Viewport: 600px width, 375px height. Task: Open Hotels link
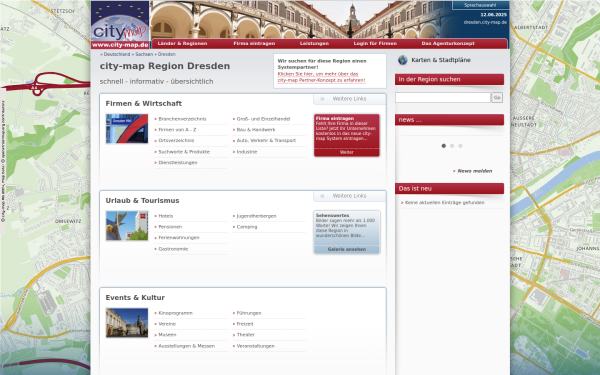[x=166, y=216]
